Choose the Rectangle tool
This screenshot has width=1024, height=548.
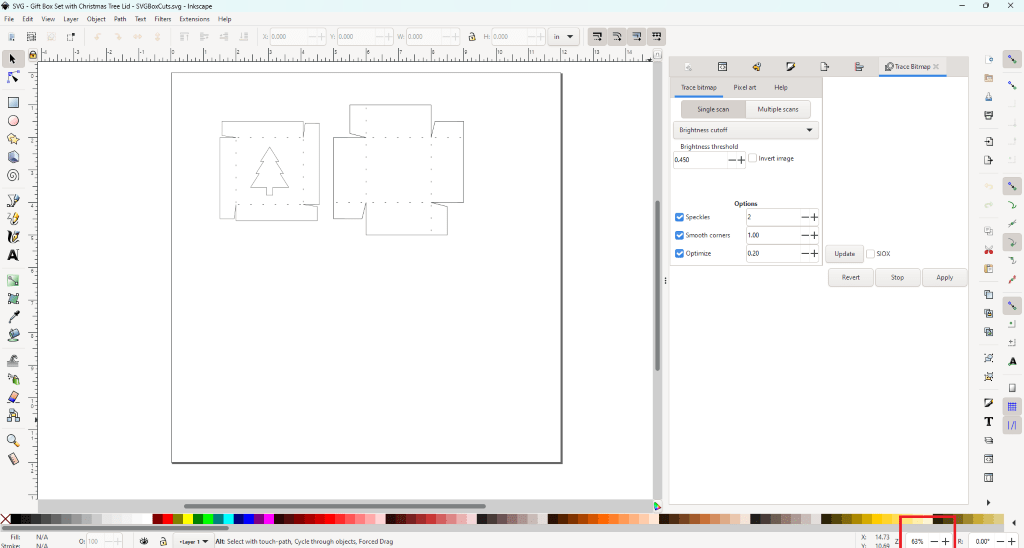coord(13,103)
